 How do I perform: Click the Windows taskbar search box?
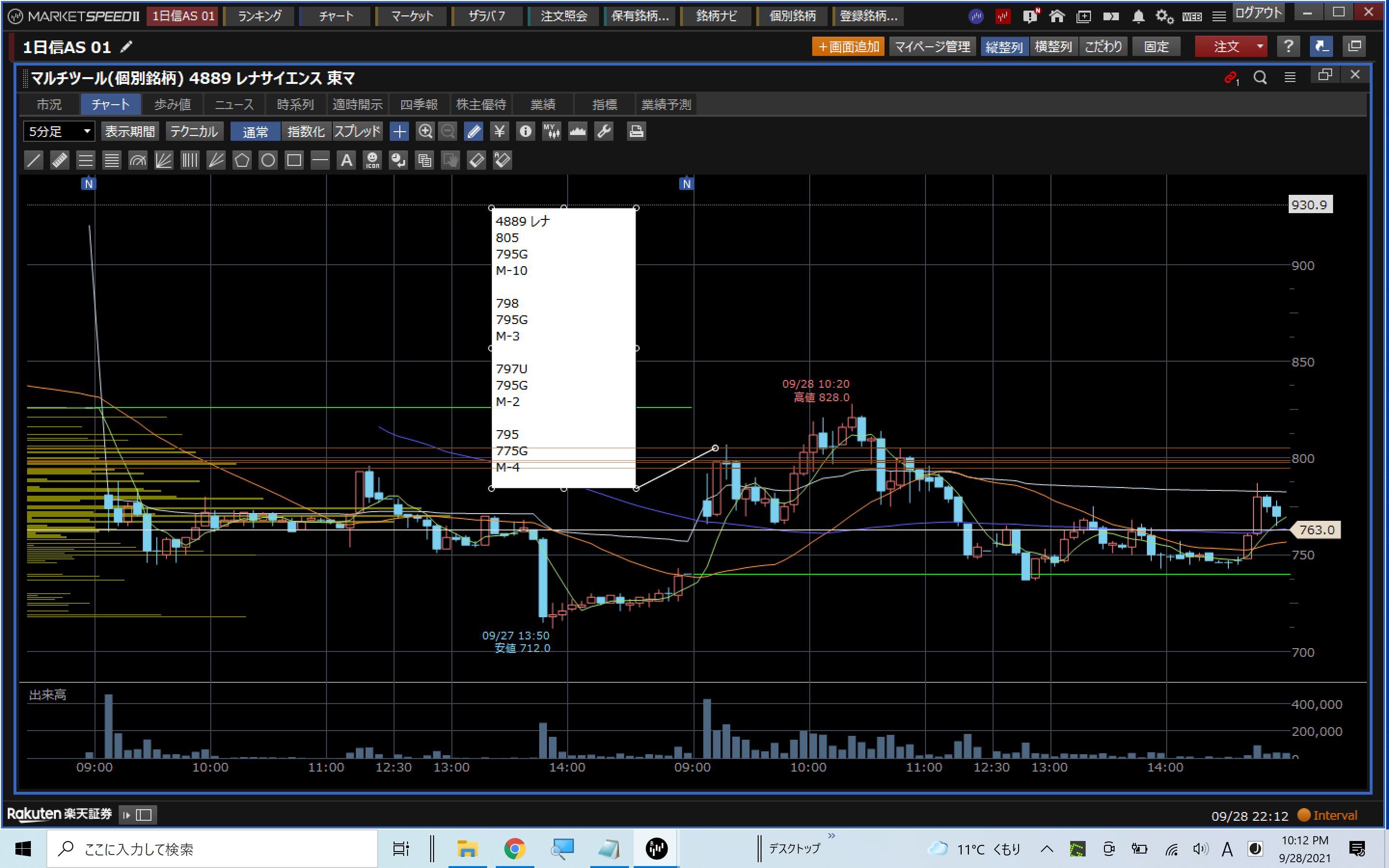click(212, 849)
